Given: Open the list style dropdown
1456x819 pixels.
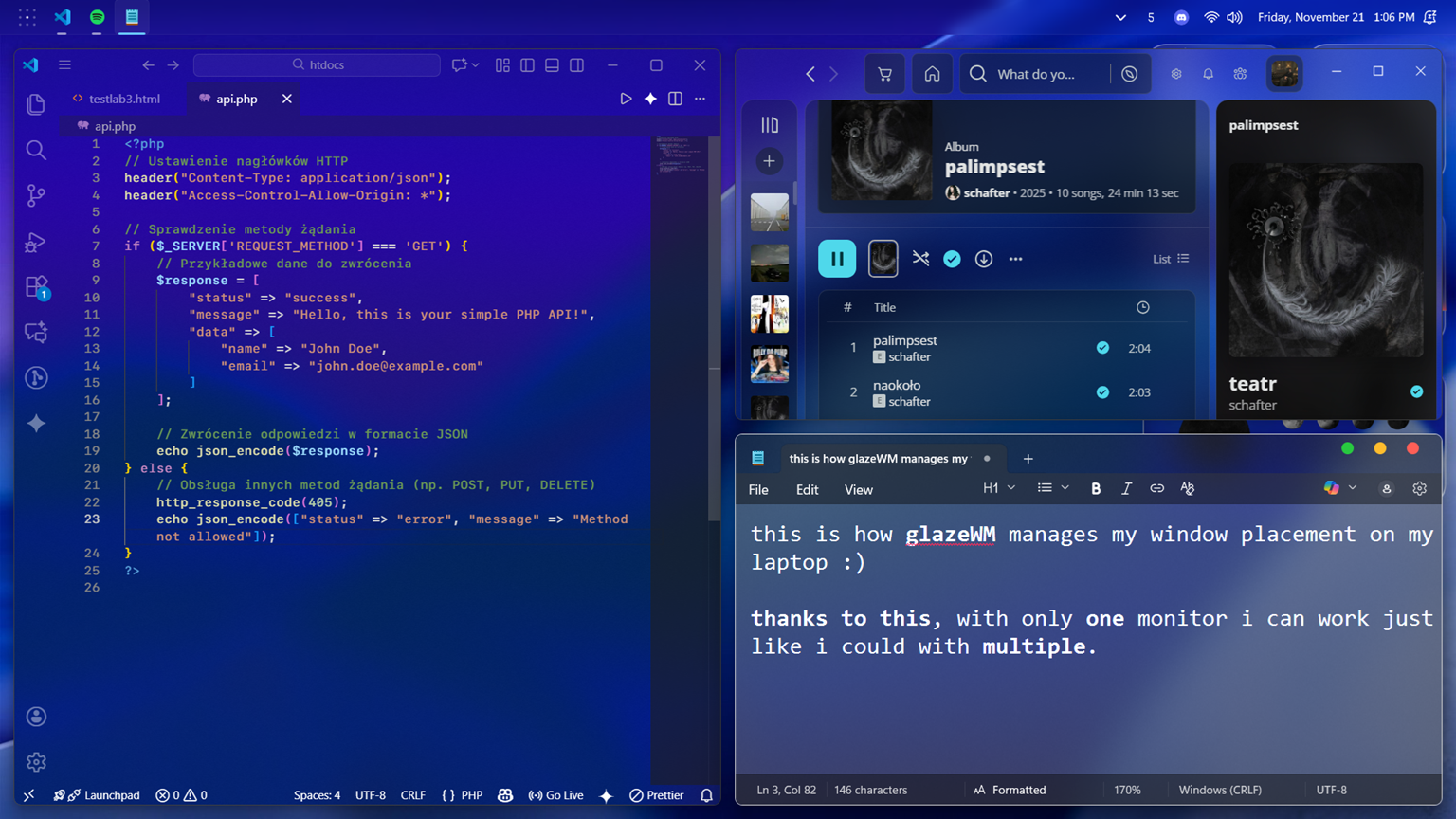Looking at the screenshot, I should pyautogui.click(x=1052, y=488).
